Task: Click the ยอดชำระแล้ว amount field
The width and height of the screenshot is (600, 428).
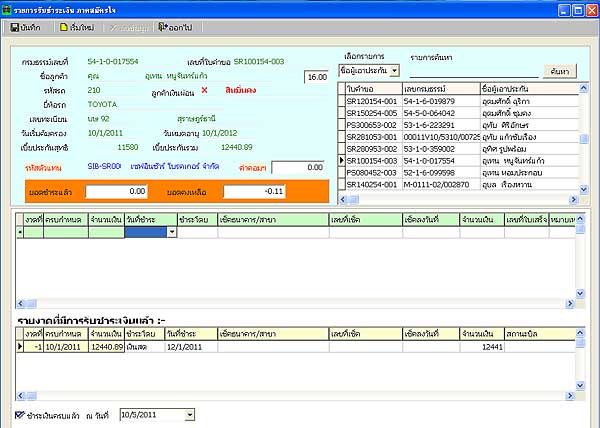Action: coord(116,190)
